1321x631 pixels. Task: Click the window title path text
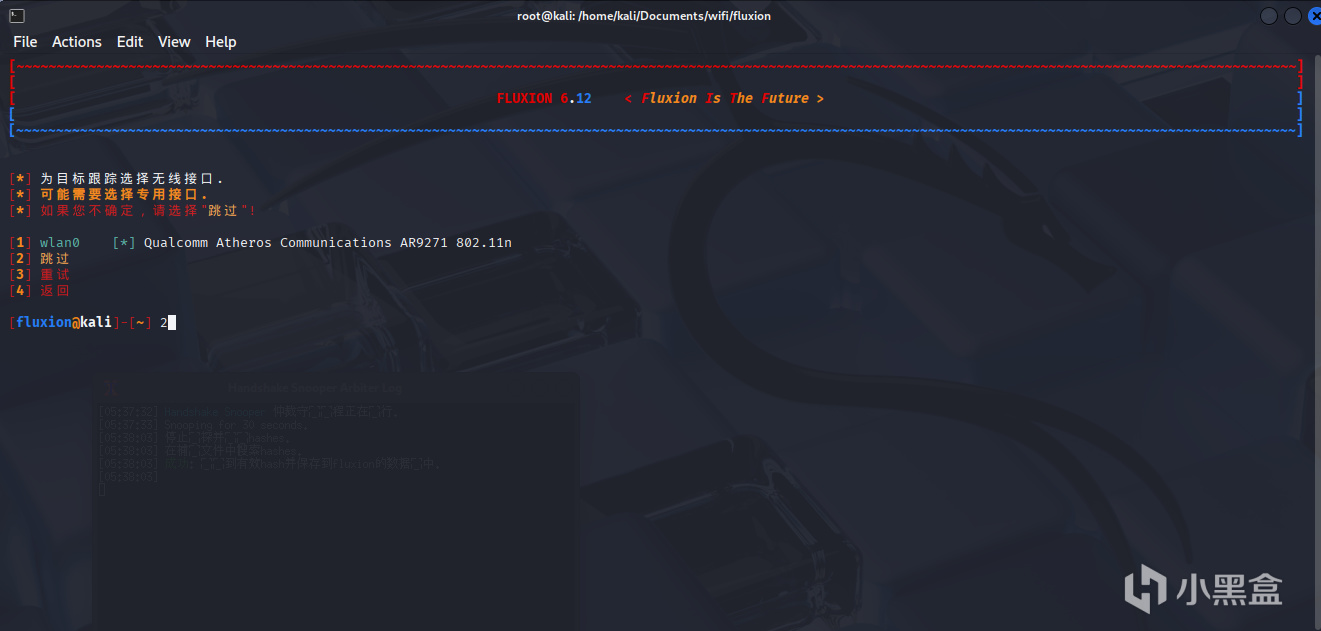pyautogui.click(x=643, y=16)
